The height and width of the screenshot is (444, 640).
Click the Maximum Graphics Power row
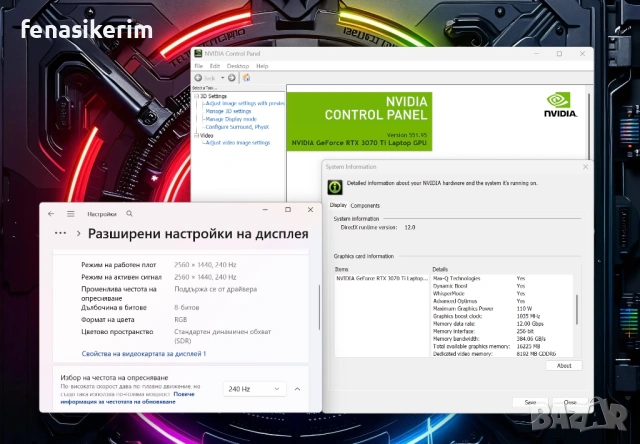(502, 309)
